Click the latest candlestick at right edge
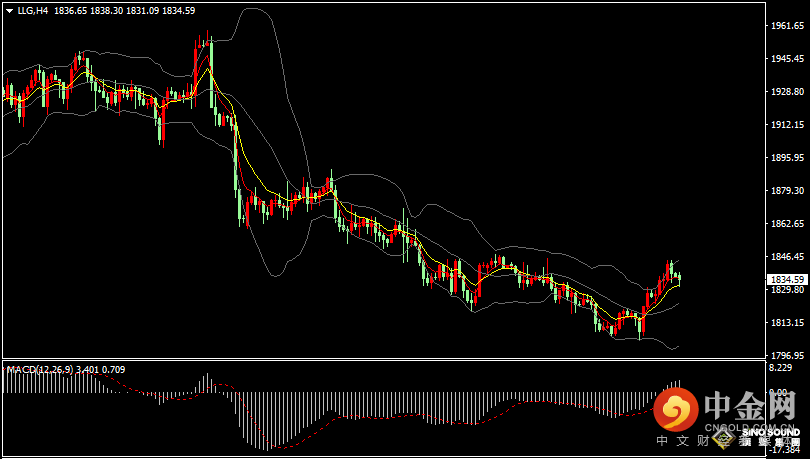The height and width of the screenshot is (459, 810). click(679, 277)
